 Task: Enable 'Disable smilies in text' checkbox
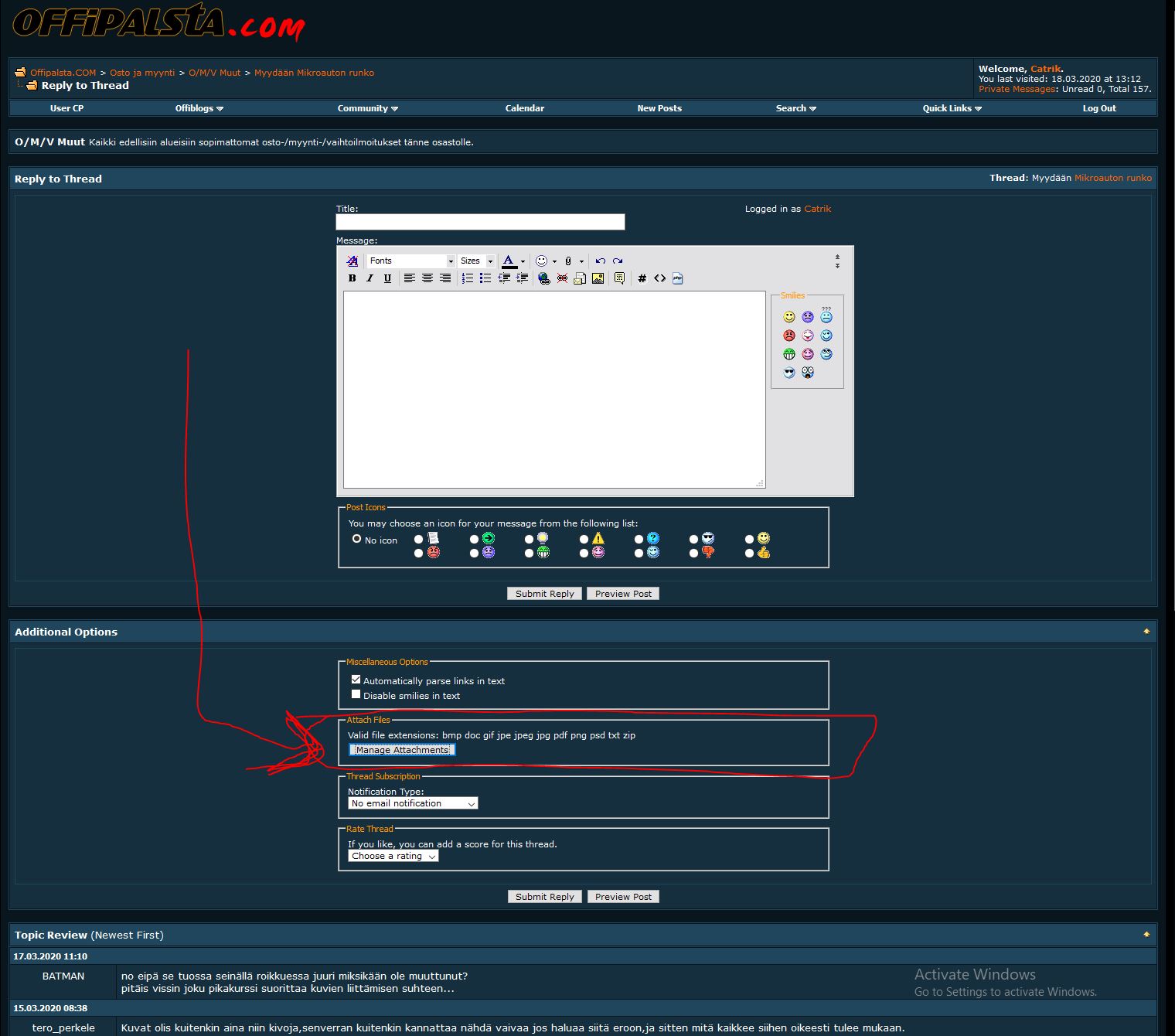pyautogui.click(x=356, y=694)
